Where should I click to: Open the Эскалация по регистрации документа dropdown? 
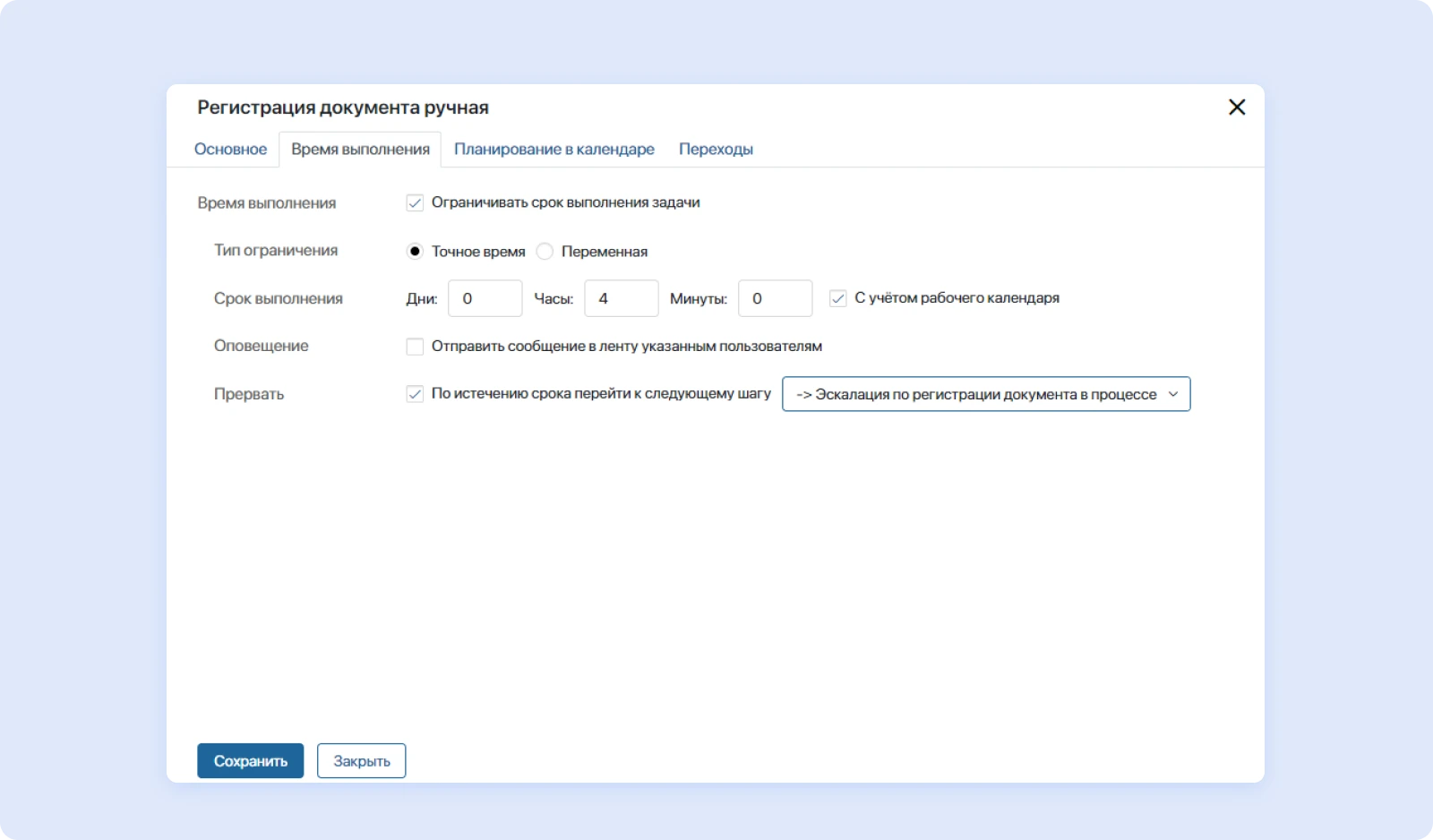[976, 395]
